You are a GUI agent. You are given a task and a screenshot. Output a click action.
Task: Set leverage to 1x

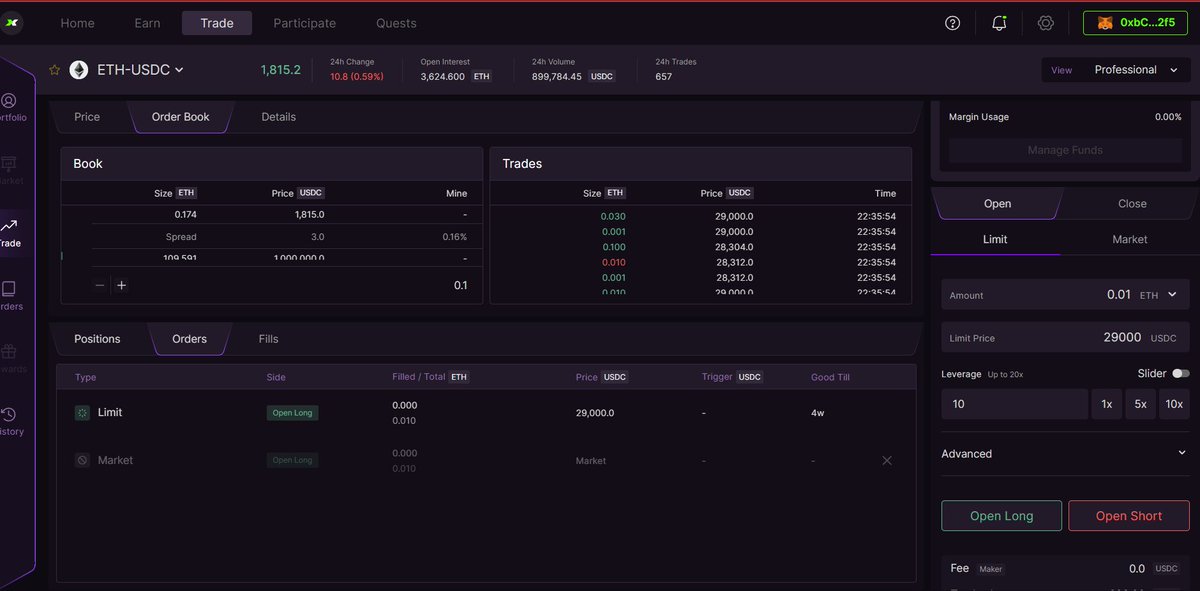pyautogui.click(x=1106, y=404)
